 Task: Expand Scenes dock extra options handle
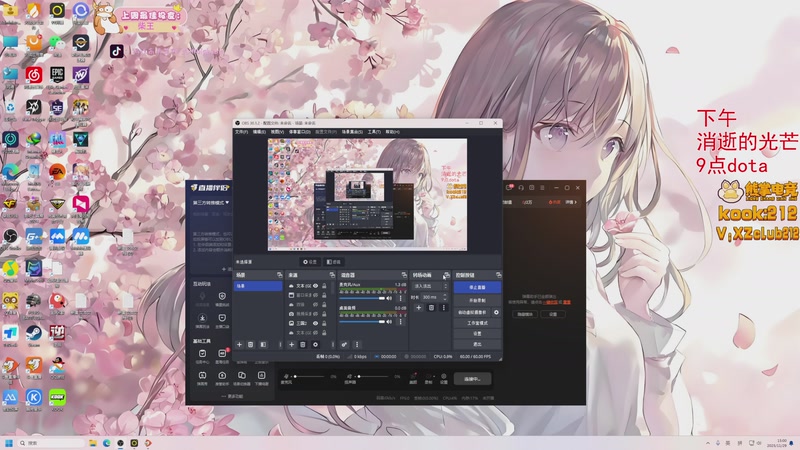pos(281,344)
